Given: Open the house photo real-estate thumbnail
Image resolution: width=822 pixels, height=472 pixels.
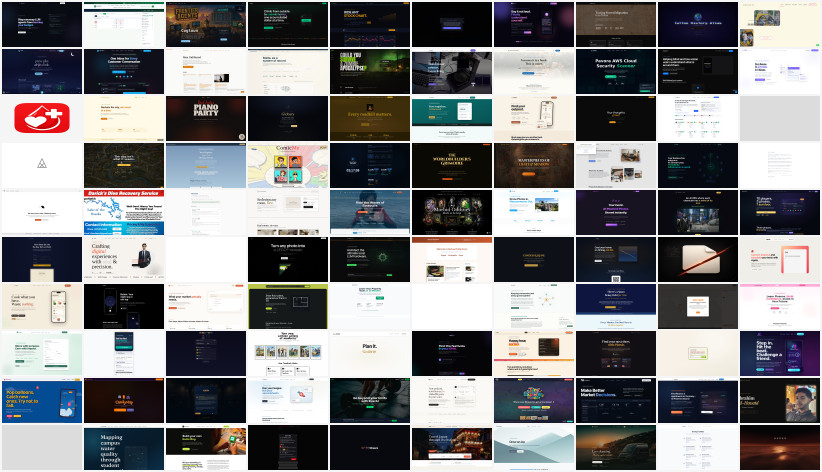Looking at the screenshot, I should pos(534,212).
